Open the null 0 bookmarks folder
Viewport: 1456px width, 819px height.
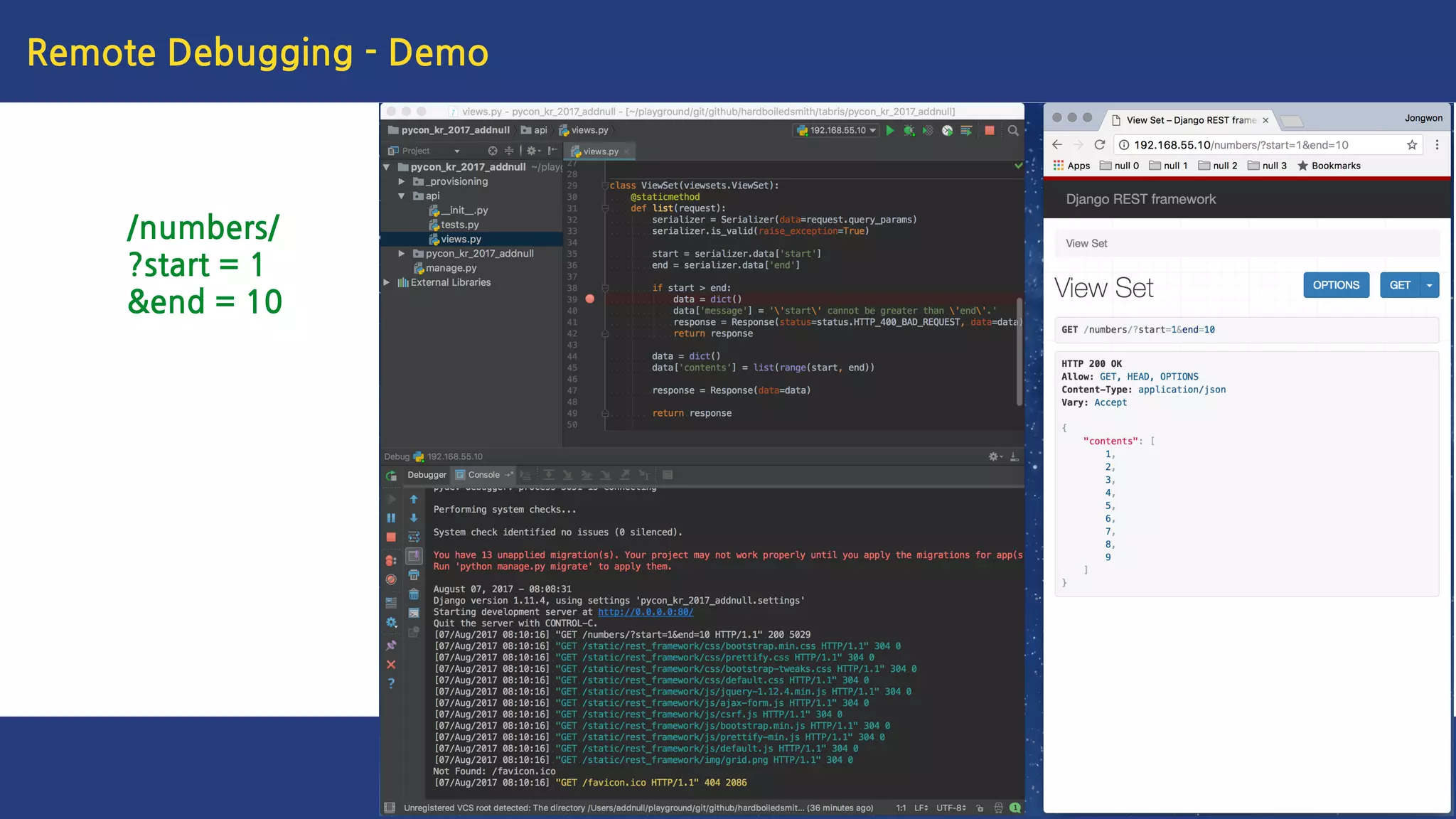(1120, 166)
